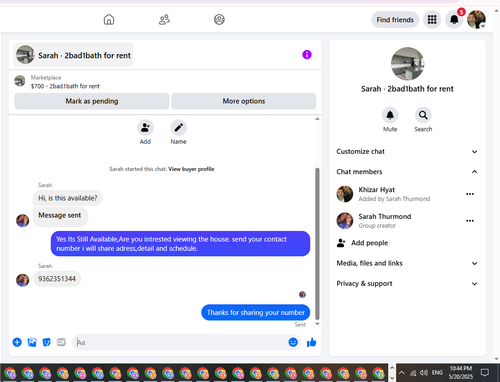Show hidden icons in system tray
Image resolution: width=500 pixels, height=382 pixels.
point(402,373)
